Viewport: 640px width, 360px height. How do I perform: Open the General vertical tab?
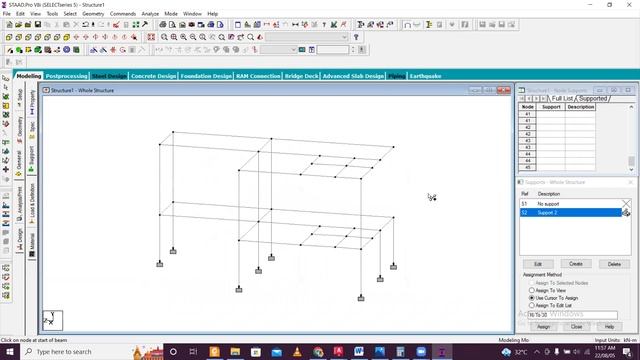click(x=19, y=163)
